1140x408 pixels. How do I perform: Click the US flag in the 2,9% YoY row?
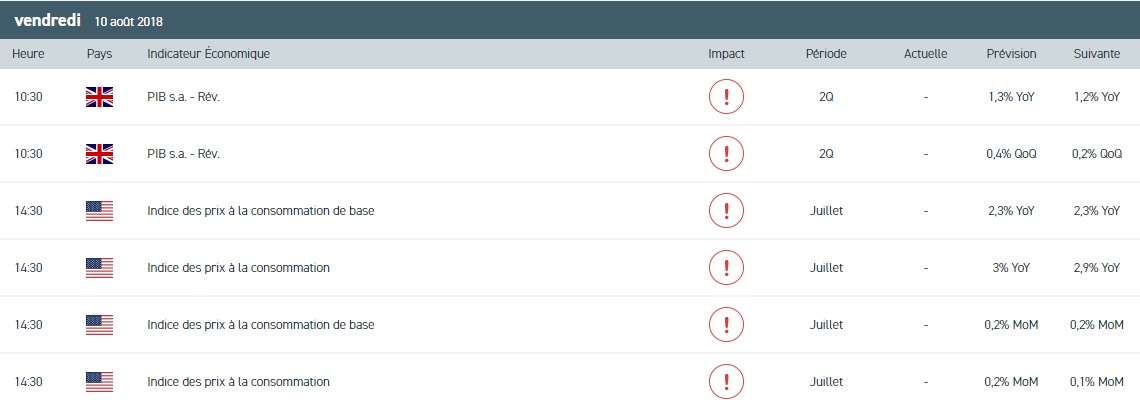point(99,268)
